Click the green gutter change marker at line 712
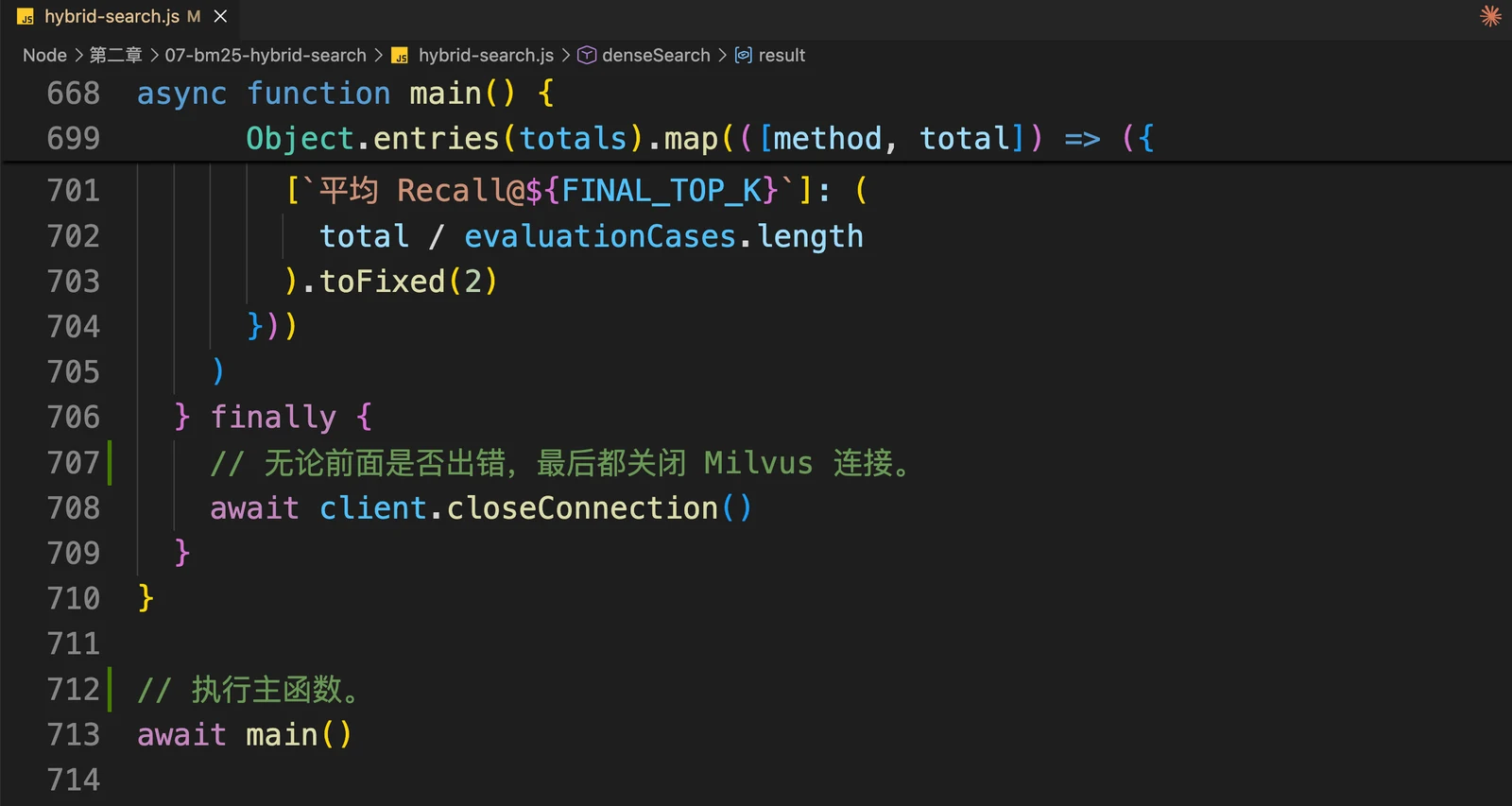The image size is (1512, 806). pos(110,690)
